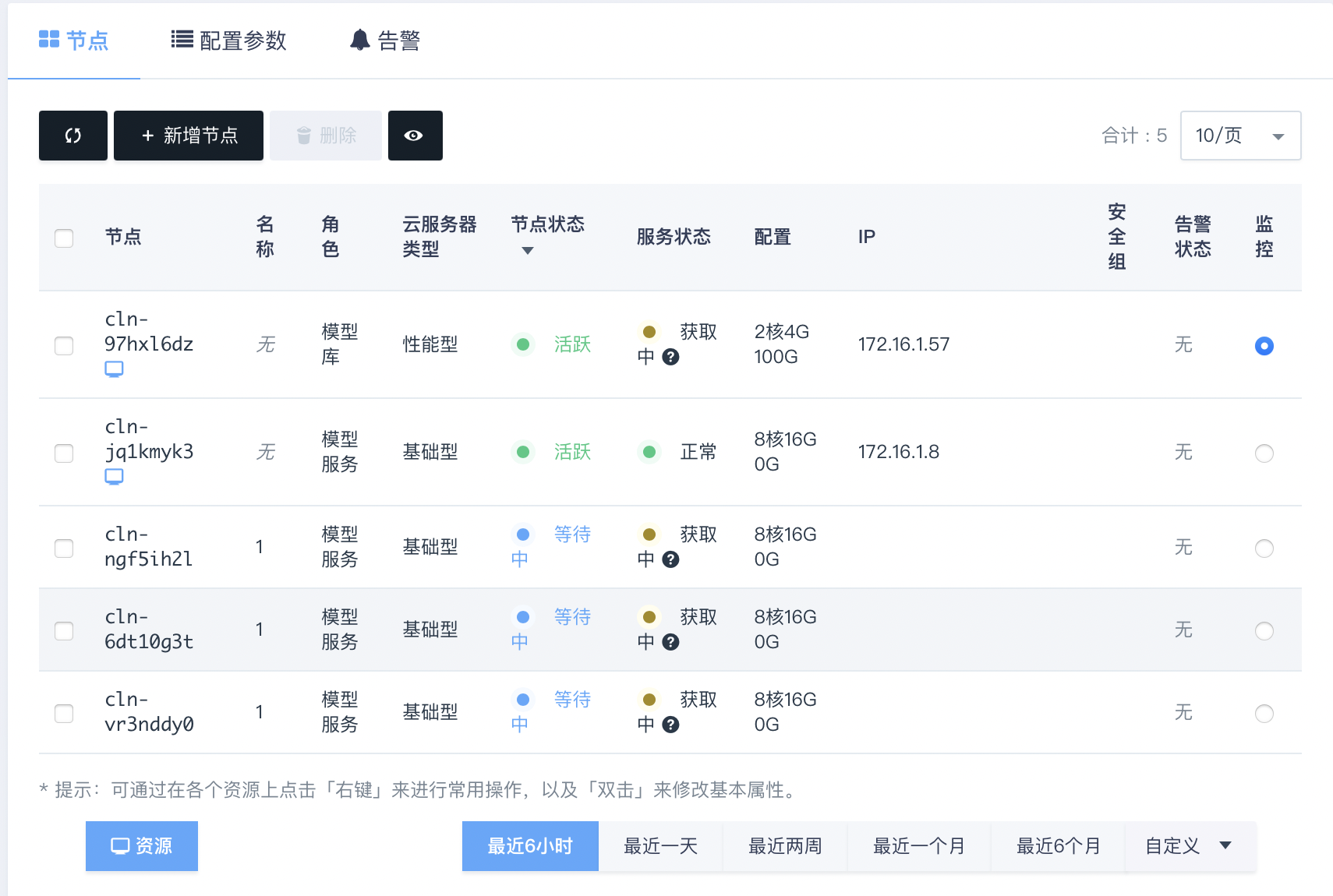This screenshot has height=896, width=1333.
Task: Click the bell icon on 告警 tab
Action: pyautogui.click(x=359, y=40)
